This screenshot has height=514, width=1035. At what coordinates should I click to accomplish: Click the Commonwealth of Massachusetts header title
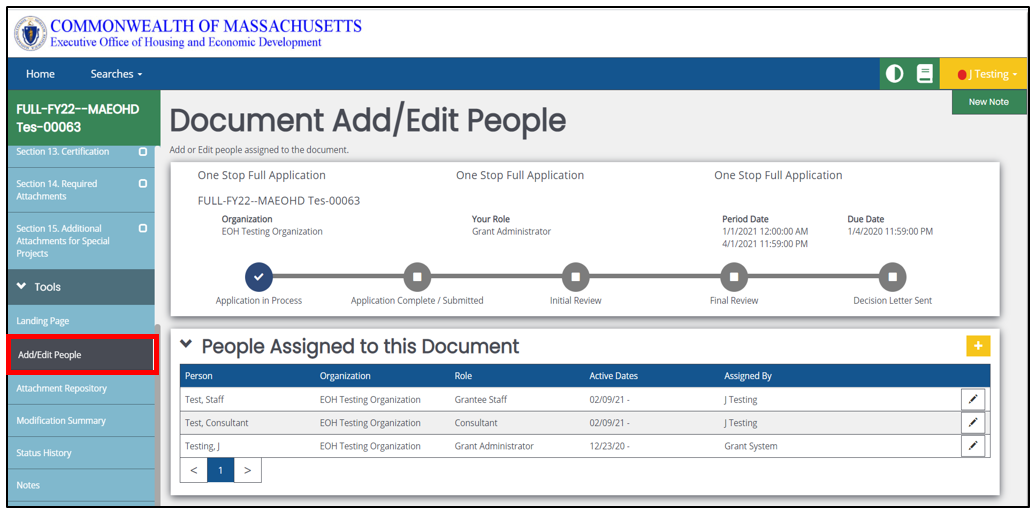[206, 26]
